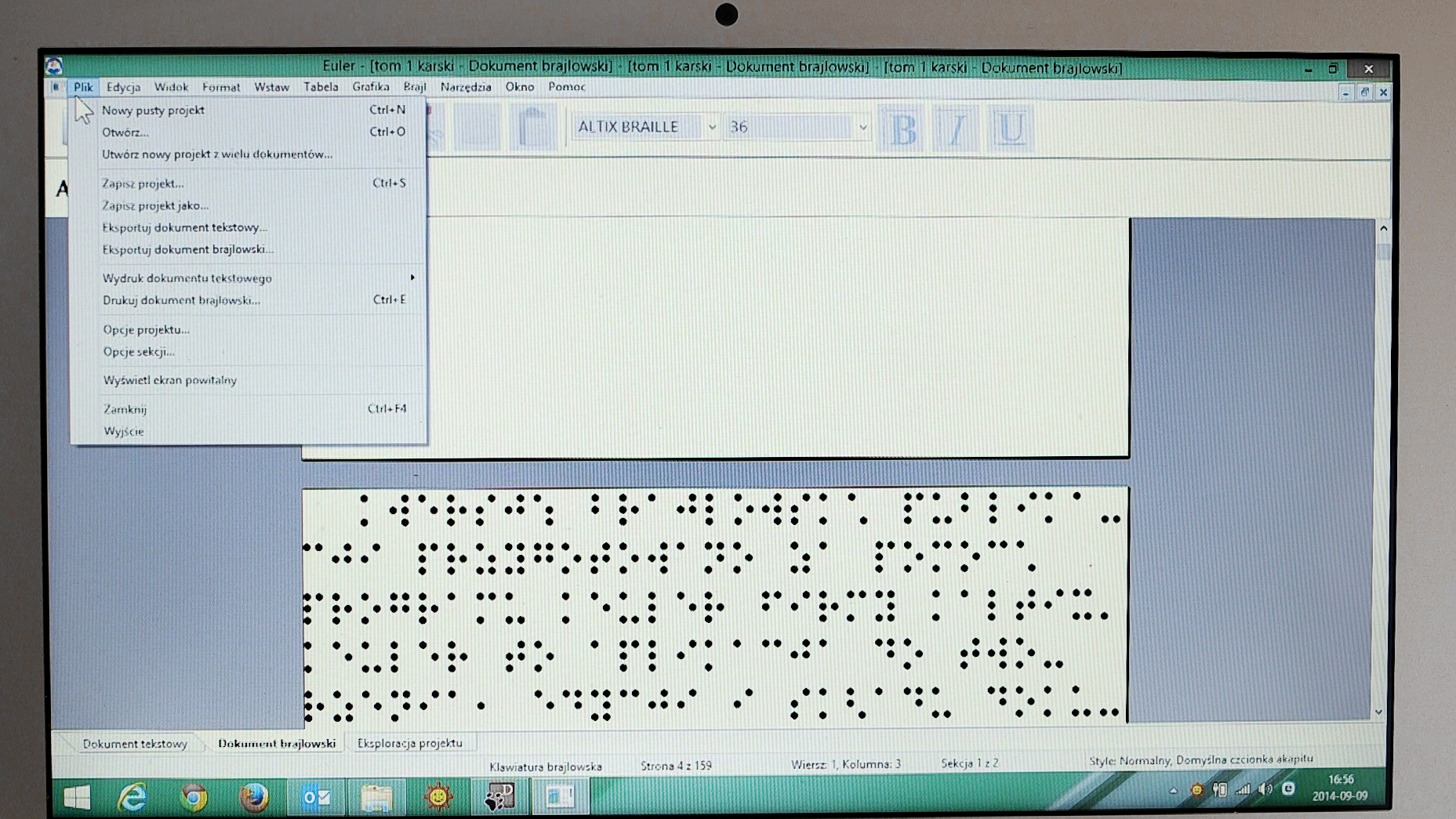The image size is (1456, 819).
Task: Select Nowy pusty projekt menu entry
Action: pos(153,111)
